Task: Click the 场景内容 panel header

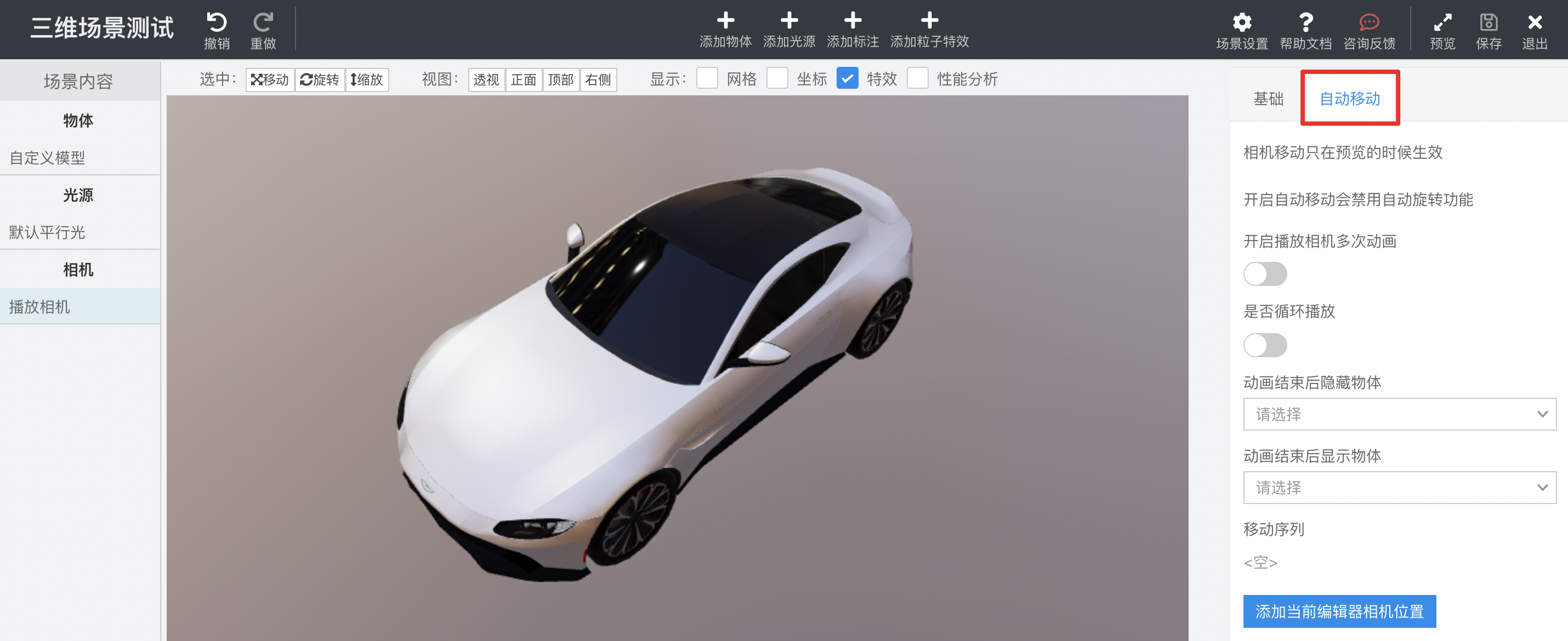Action: coord(79,82)
